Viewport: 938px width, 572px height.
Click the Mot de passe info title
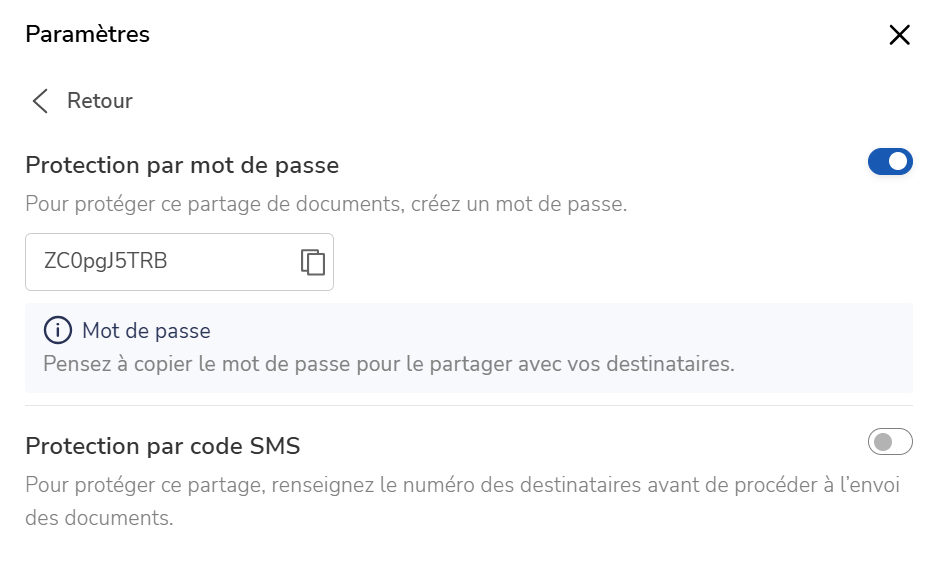(x=146, y=331)
